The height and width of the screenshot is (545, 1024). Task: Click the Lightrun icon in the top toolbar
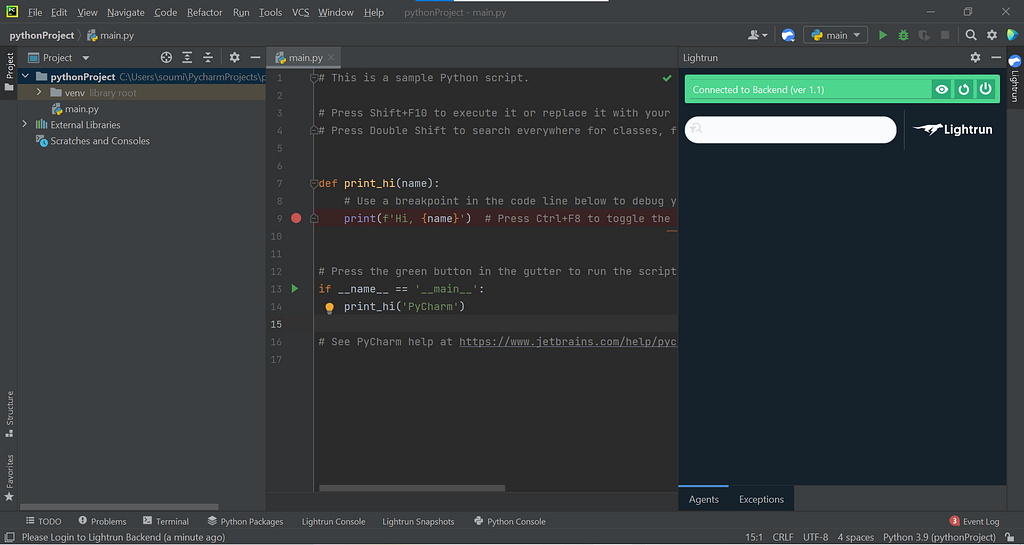pos(788,35)
